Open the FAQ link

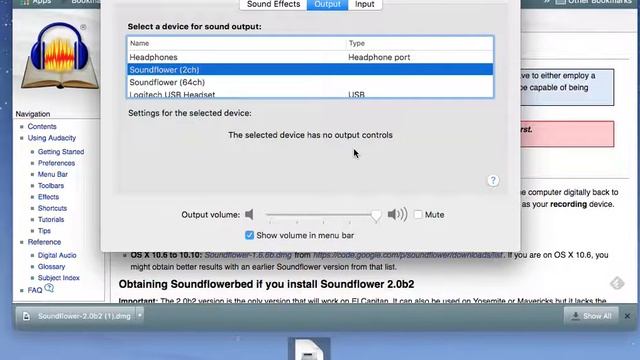point(35,290)
